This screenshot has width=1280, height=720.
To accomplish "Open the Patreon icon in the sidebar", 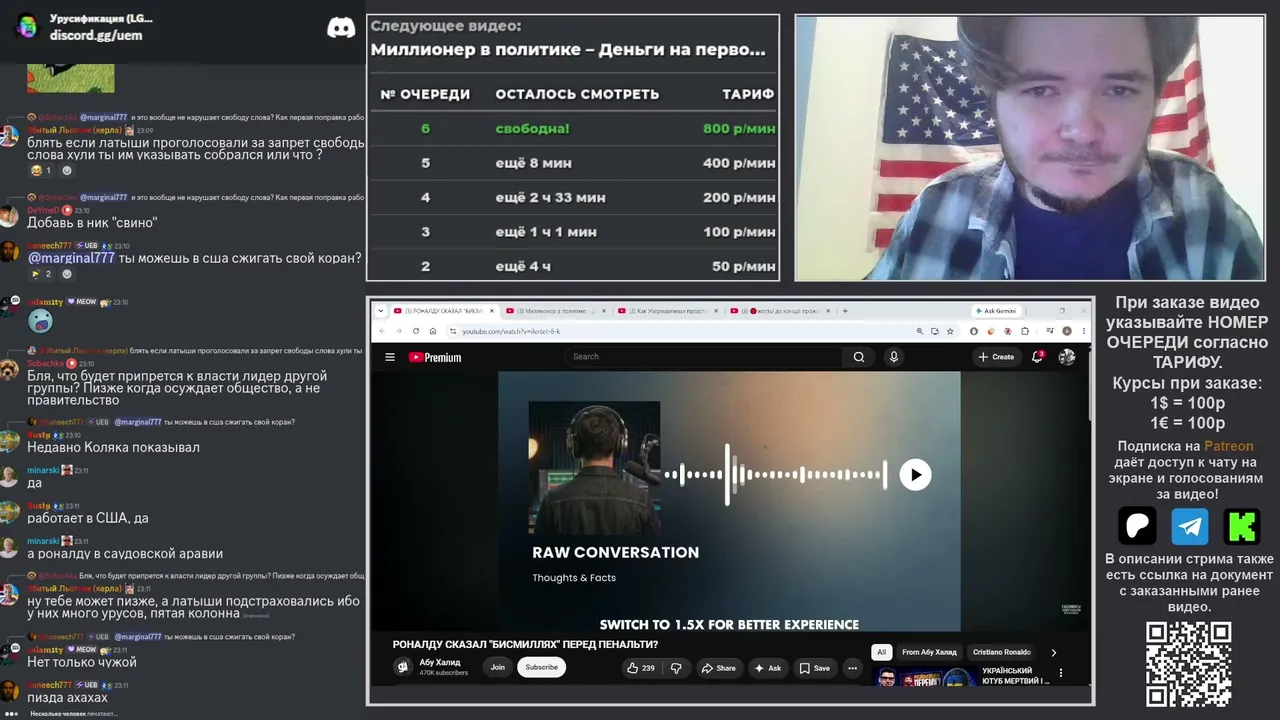I will 1137,526.
